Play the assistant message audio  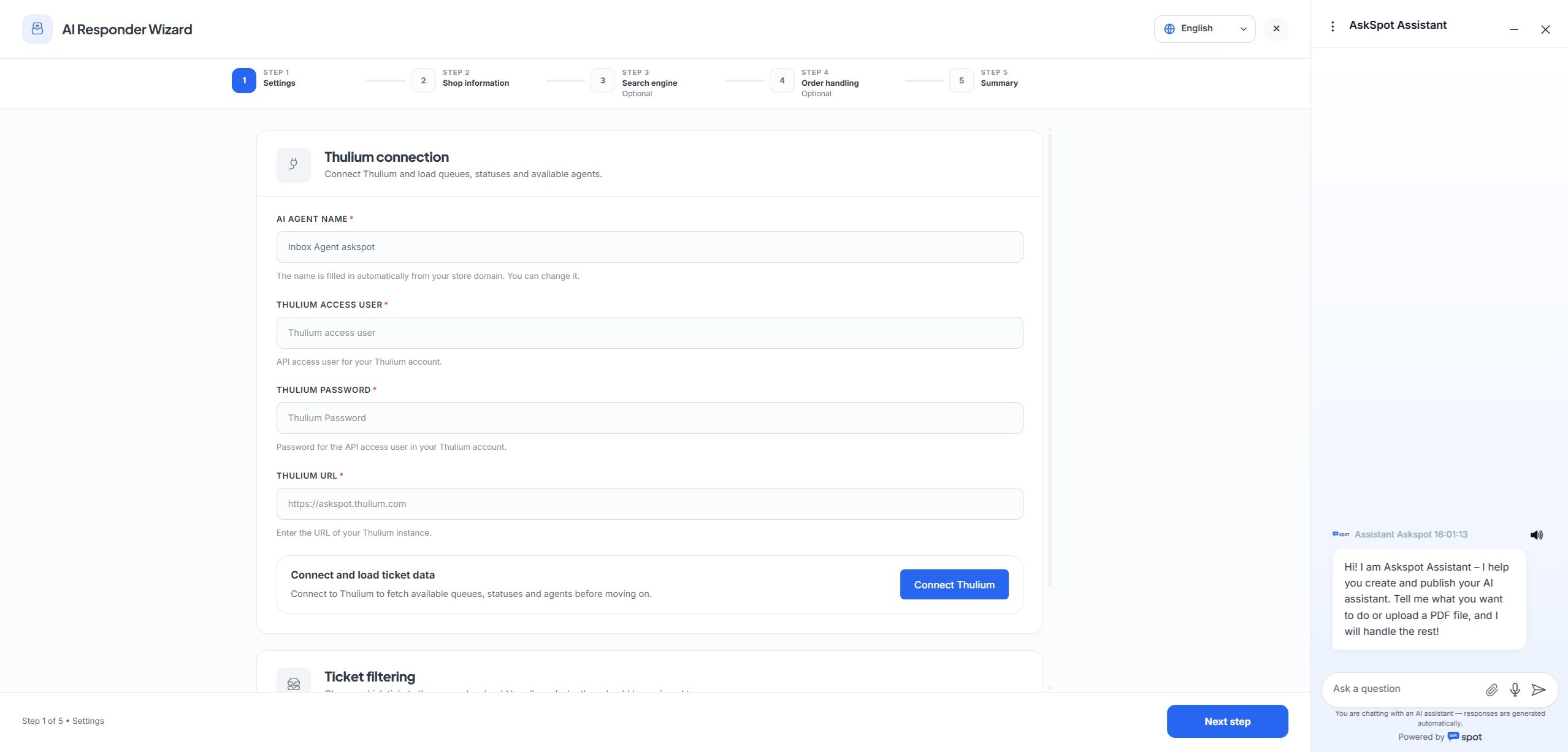1537,535
